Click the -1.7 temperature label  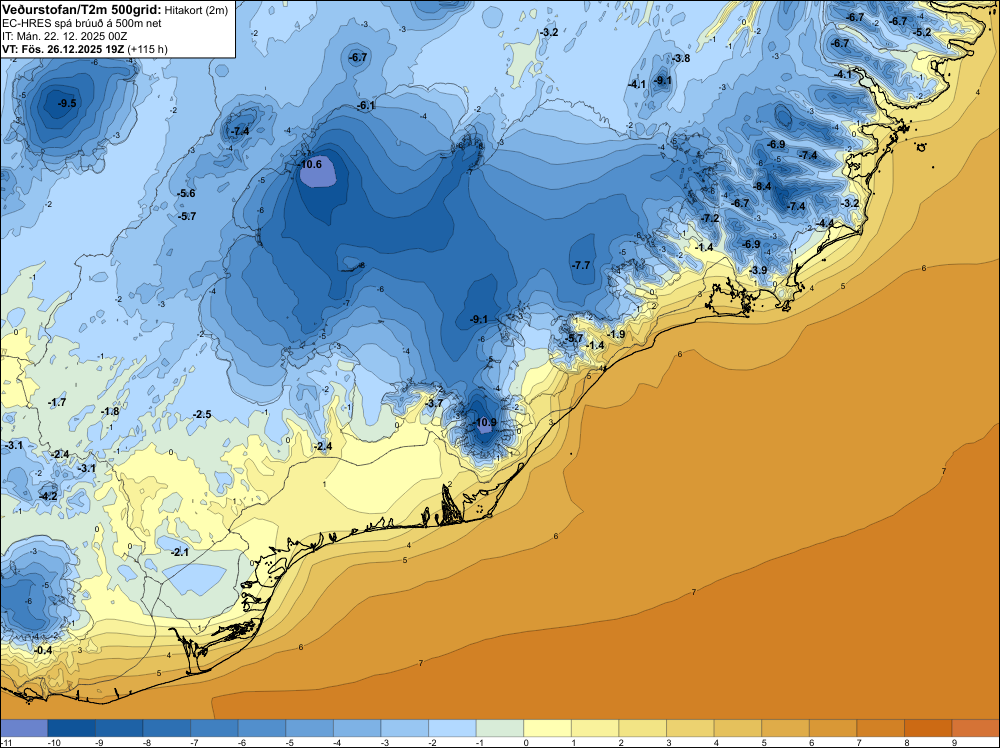pyautogui.click(x=57, y=402)
